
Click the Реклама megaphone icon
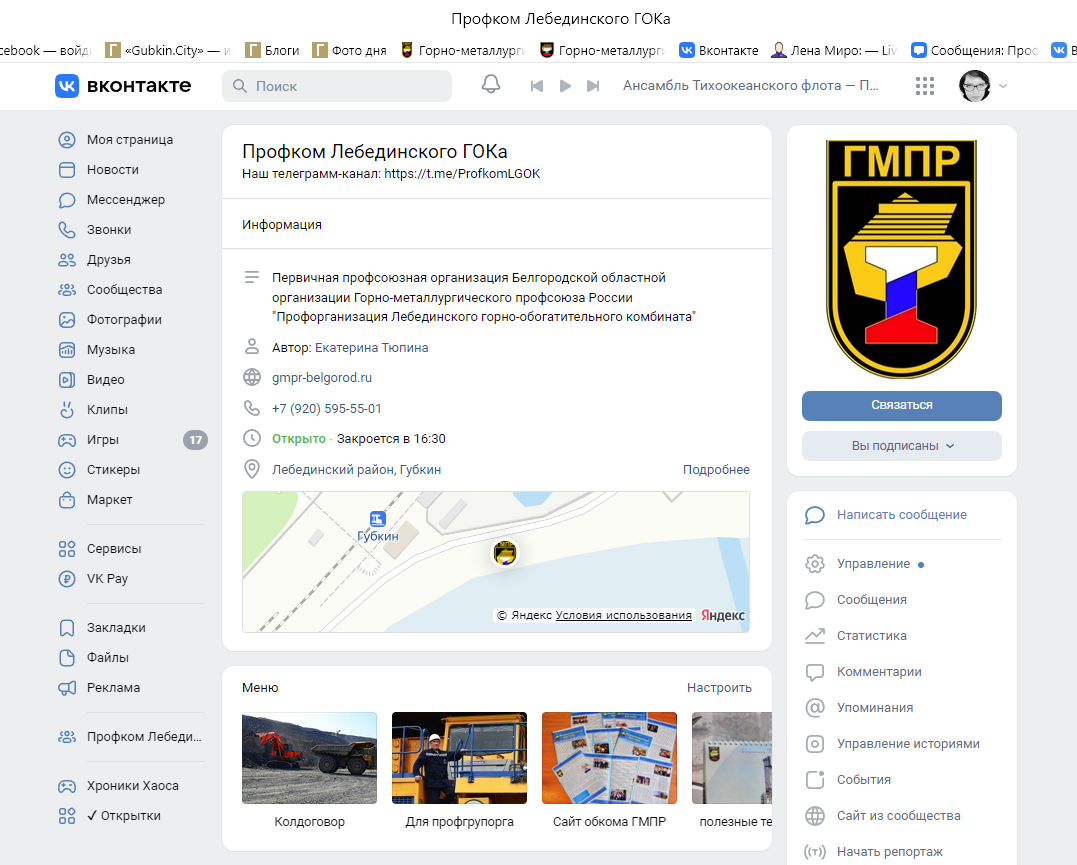[67, 688]
